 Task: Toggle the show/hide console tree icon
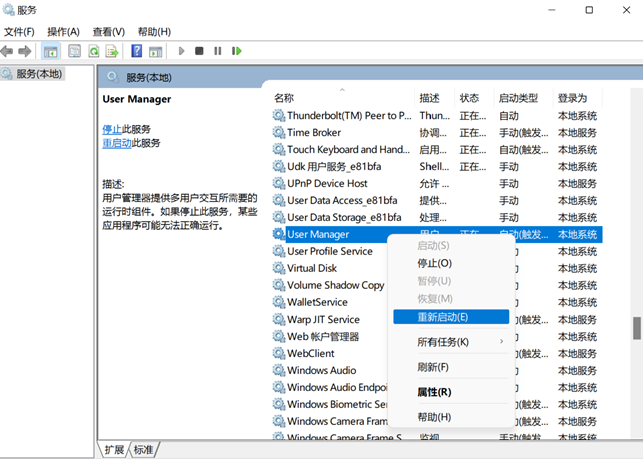pos(51,51)
